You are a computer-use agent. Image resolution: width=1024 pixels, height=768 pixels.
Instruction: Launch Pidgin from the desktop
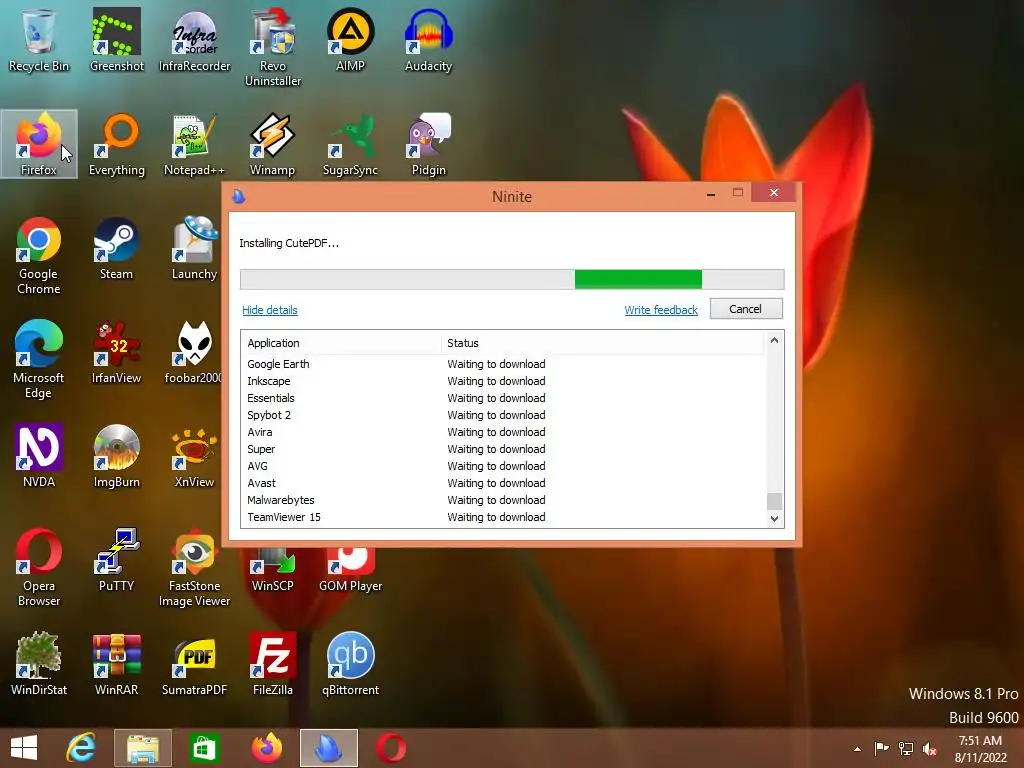click(428, 144)
